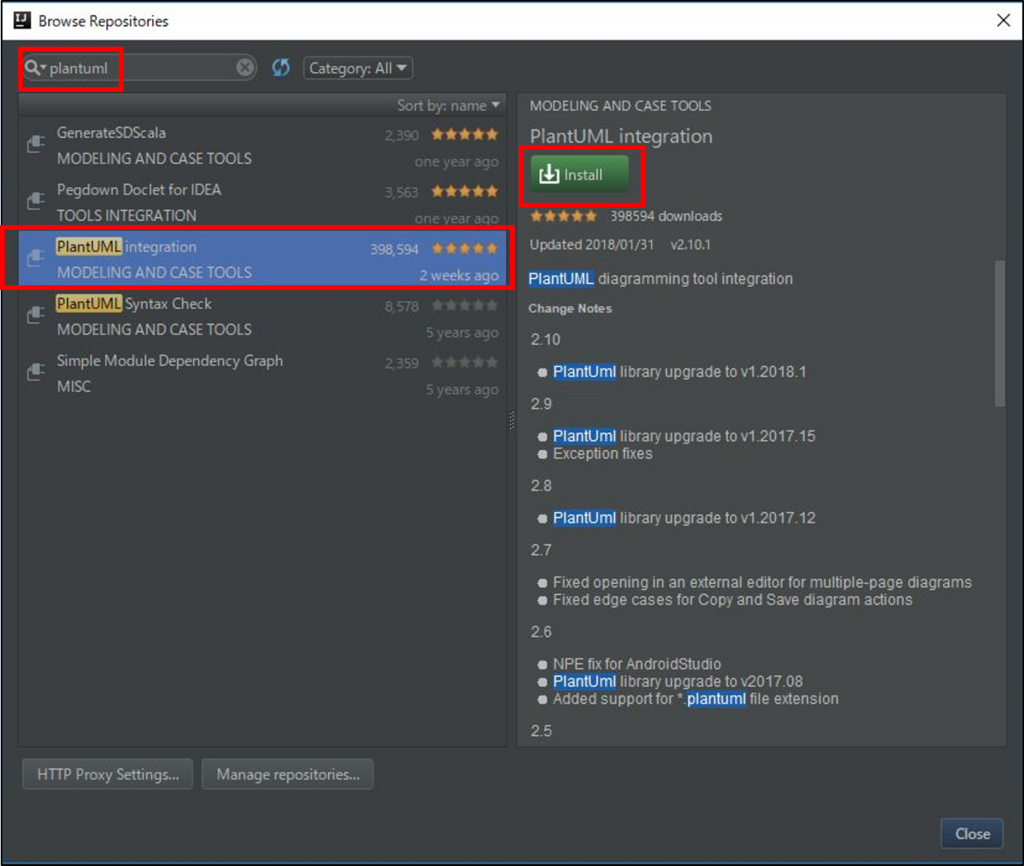The height and width of the screenshot is (866, 1024).
Task: Click 'Fixed opening in an external editor' note
Action: point(762,582)
